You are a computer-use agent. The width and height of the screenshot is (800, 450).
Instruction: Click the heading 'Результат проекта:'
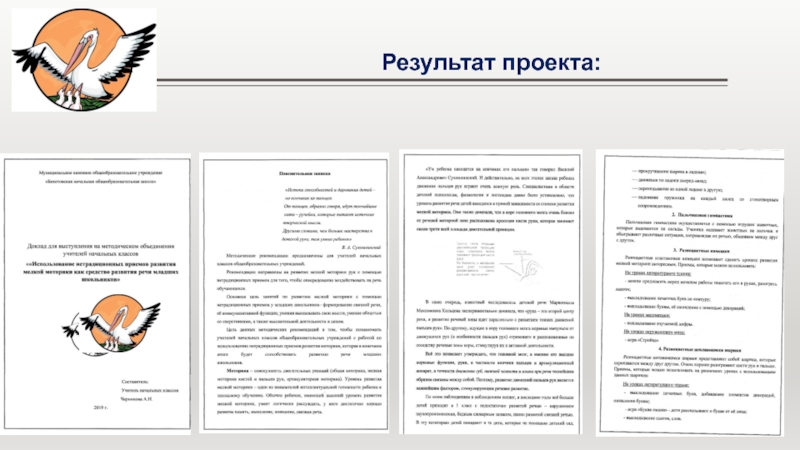(x=491, y=63)
